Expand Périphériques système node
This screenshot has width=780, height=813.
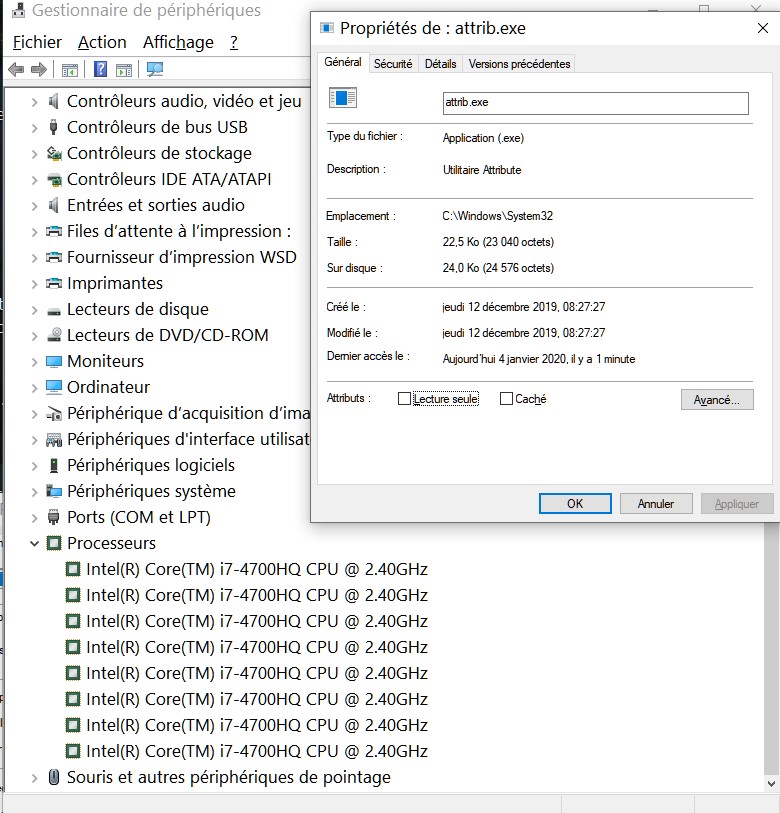(35, 492)
